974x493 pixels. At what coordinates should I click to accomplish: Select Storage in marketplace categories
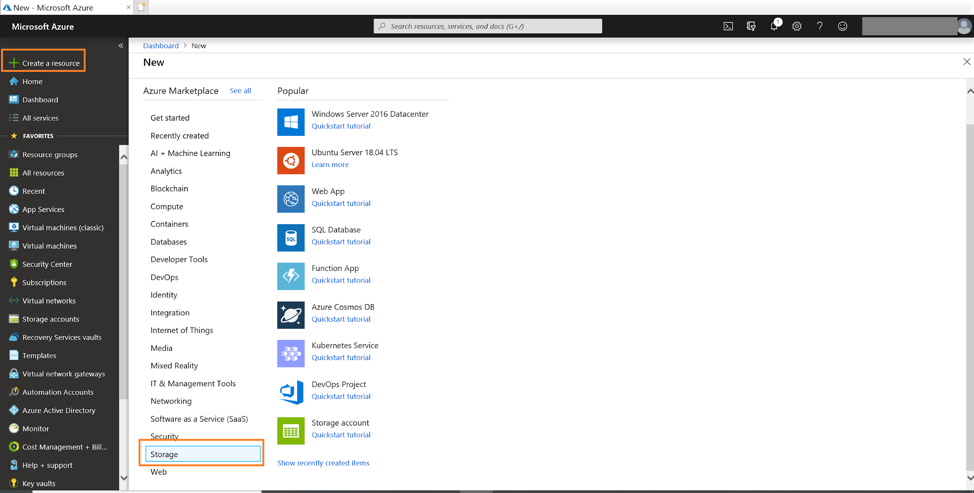click(x=203, y=454)
